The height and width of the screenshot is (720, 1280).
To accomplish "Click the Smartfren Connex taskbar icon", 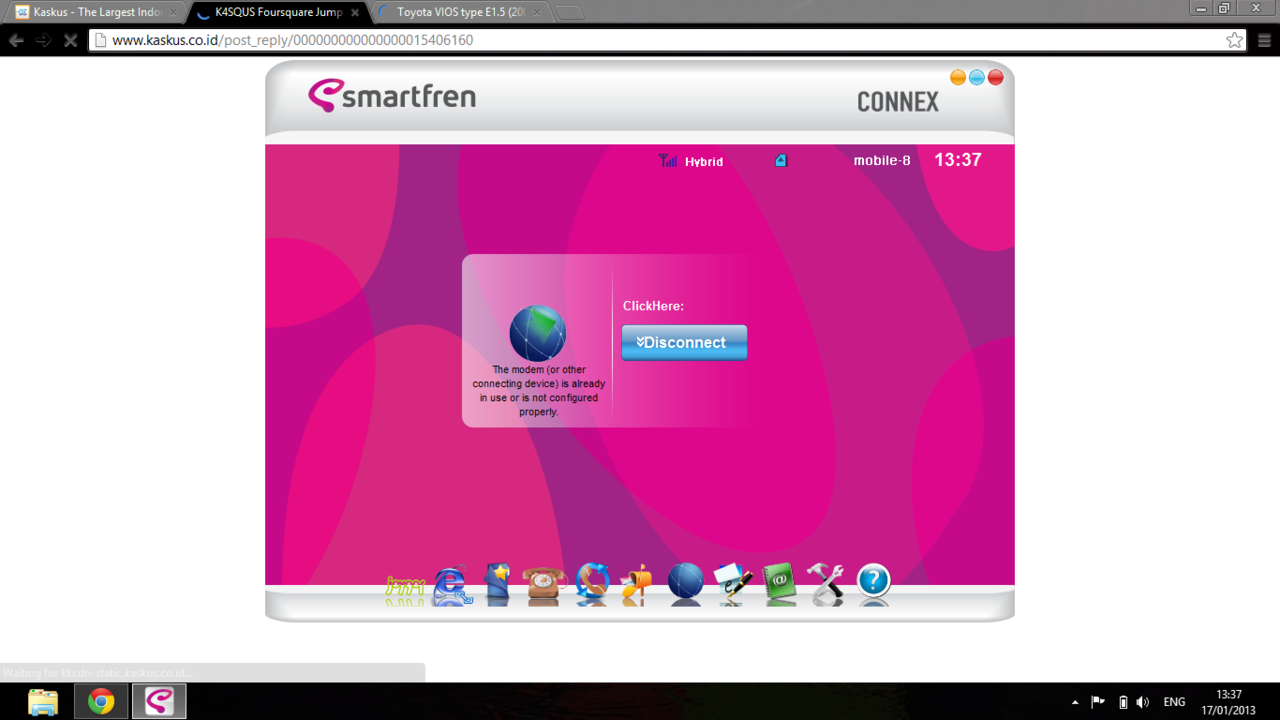I will coord(159,701).
